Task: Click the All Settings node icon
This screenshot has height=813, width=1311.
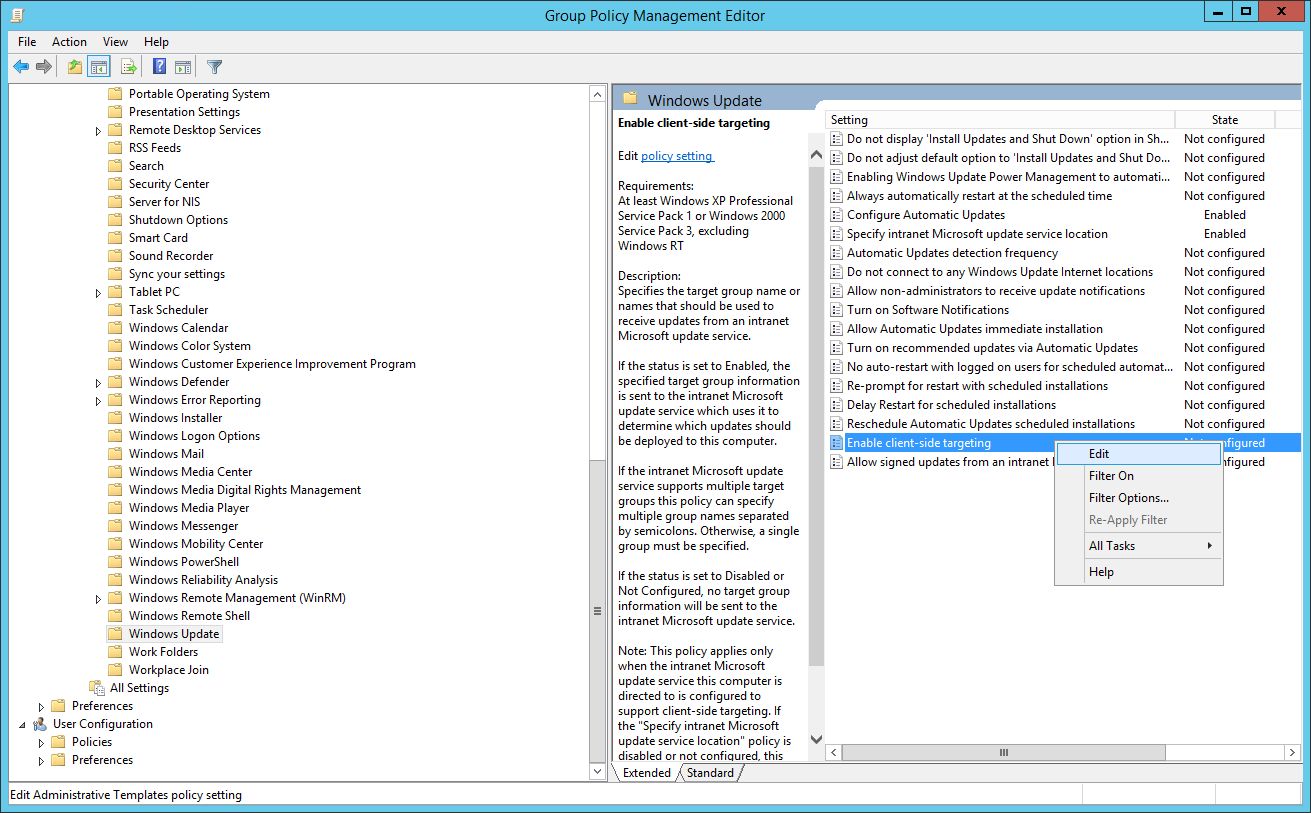Action: pos(97,688)
